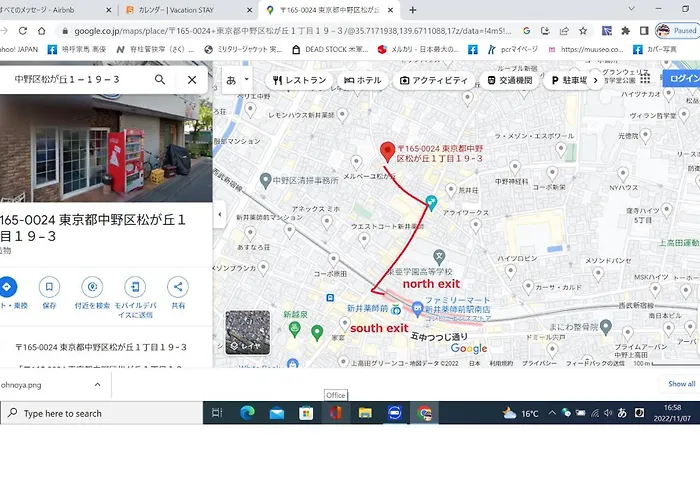Open the https://muuseo.co bookmark

pyautogui.click(x=586, y=49)
